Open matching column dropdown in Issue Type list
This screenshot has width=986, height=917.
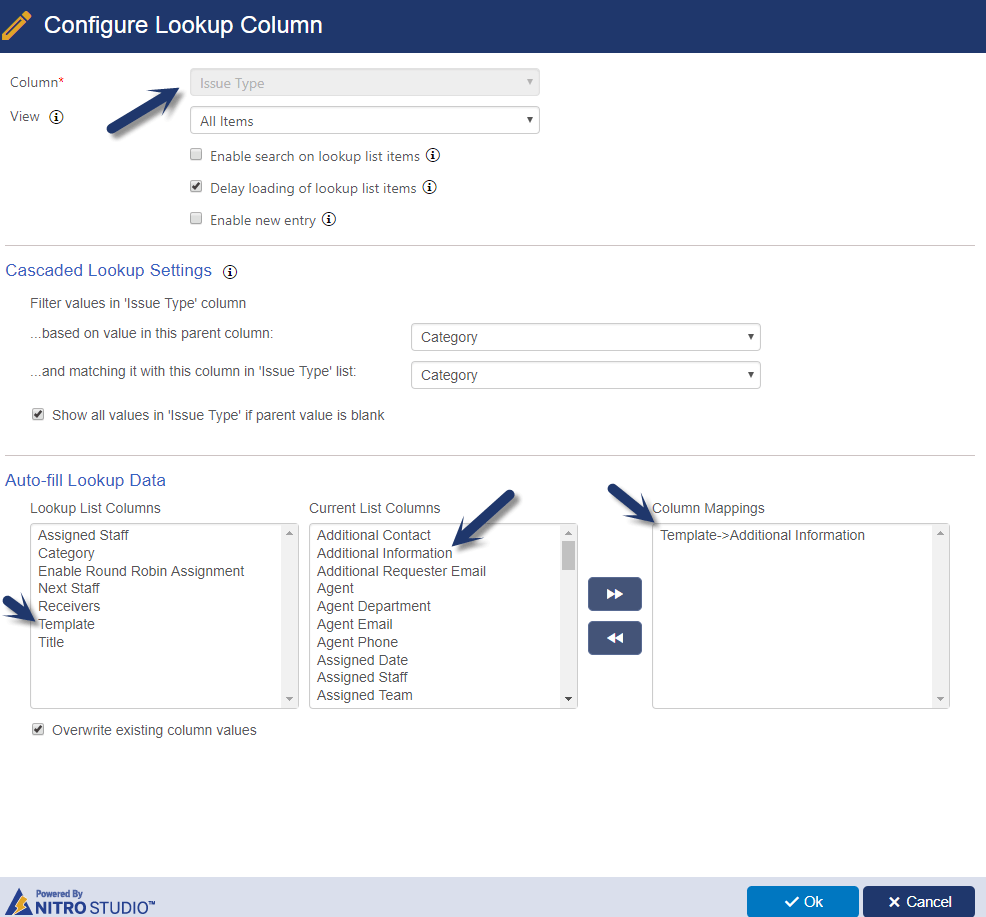tap(585, 375)
